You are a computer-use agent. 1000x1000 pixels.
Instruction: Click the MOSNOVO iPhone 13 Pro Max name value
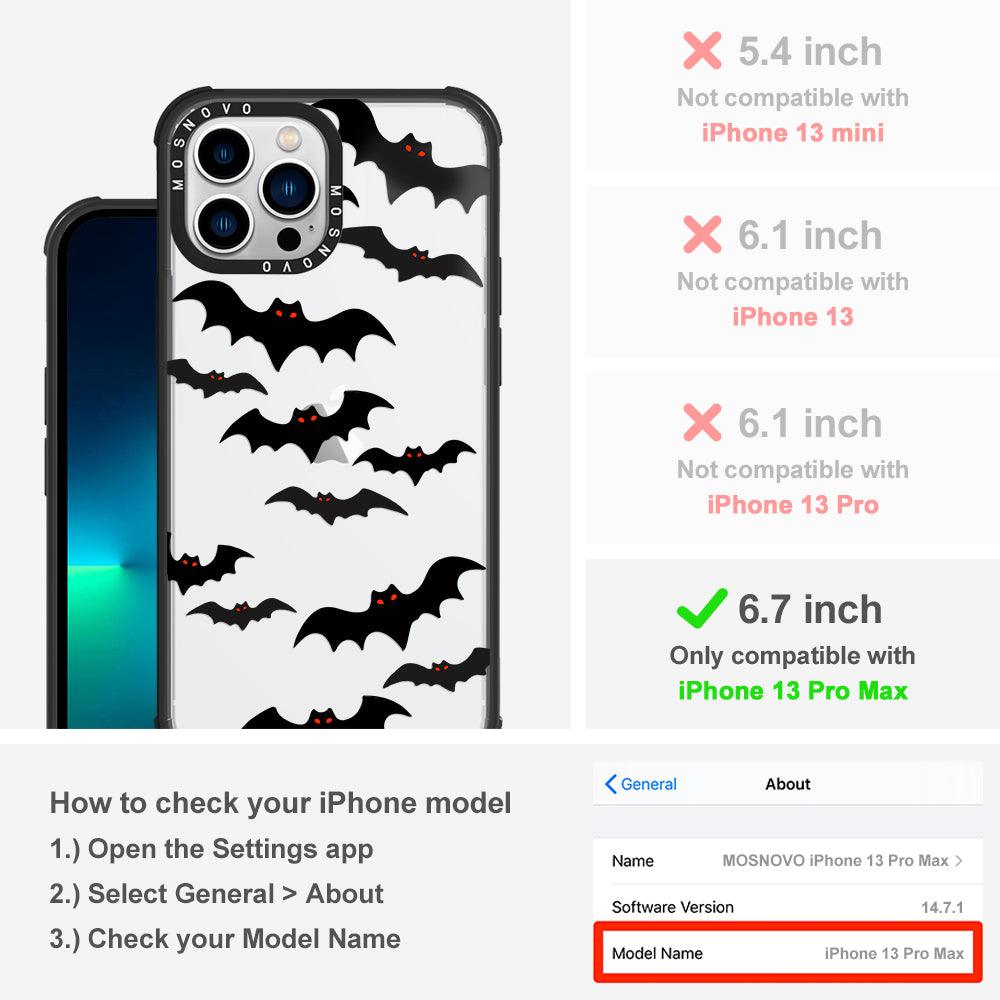tap(835, 860)
